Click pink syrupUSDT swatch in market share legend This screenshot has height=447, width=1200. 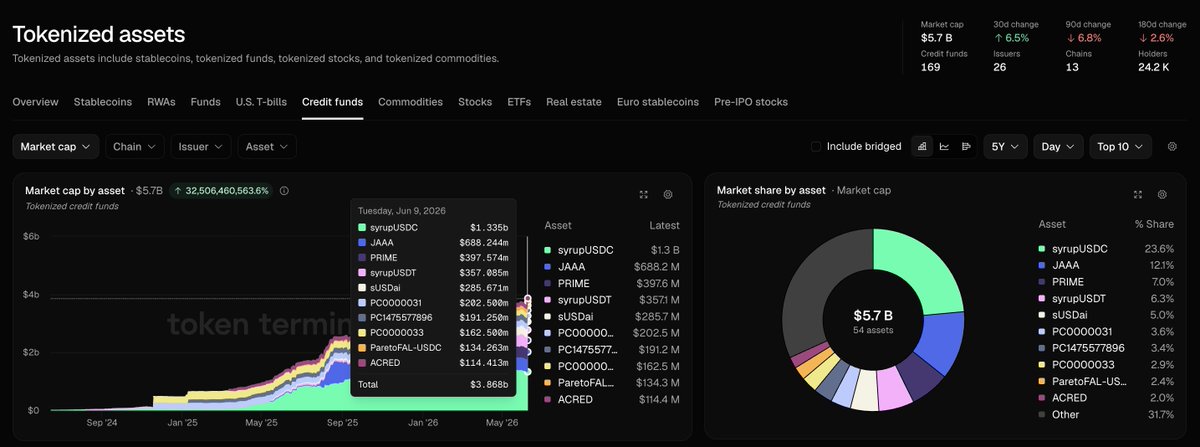[x=1043, y=298]
